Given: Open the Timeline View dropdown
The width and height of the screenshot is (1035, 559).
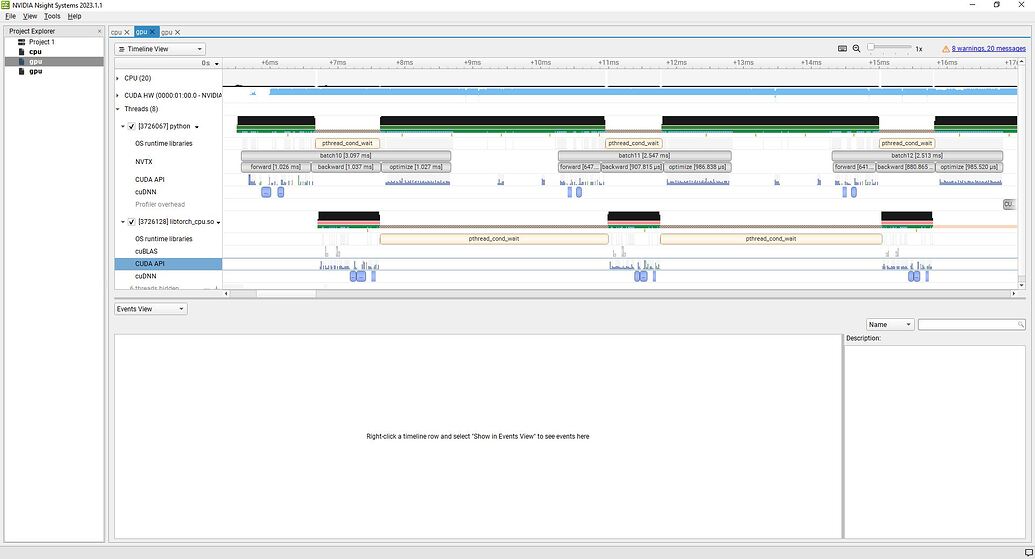Looking at the screenshot, I should pyautogui.click(x=160, y=49).
